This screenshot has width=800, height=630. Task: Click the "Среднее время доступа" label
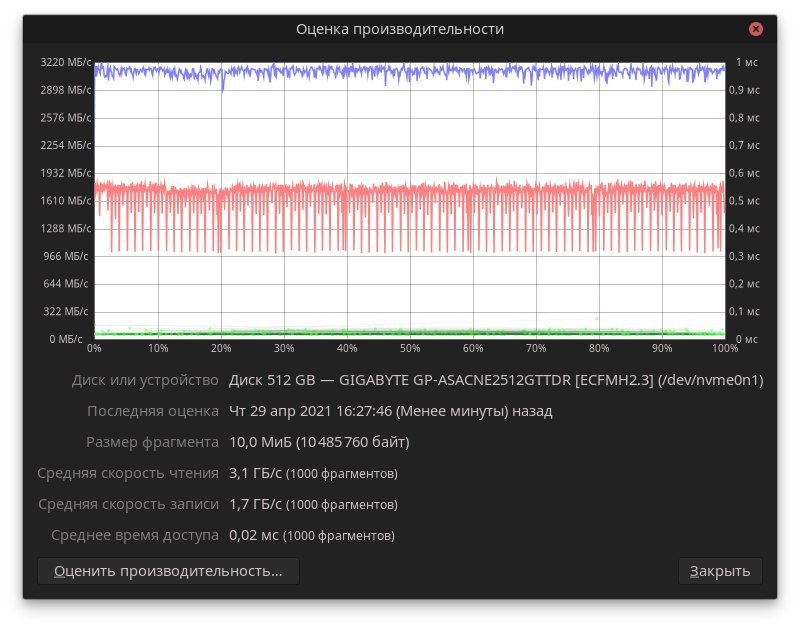[135, 535]
